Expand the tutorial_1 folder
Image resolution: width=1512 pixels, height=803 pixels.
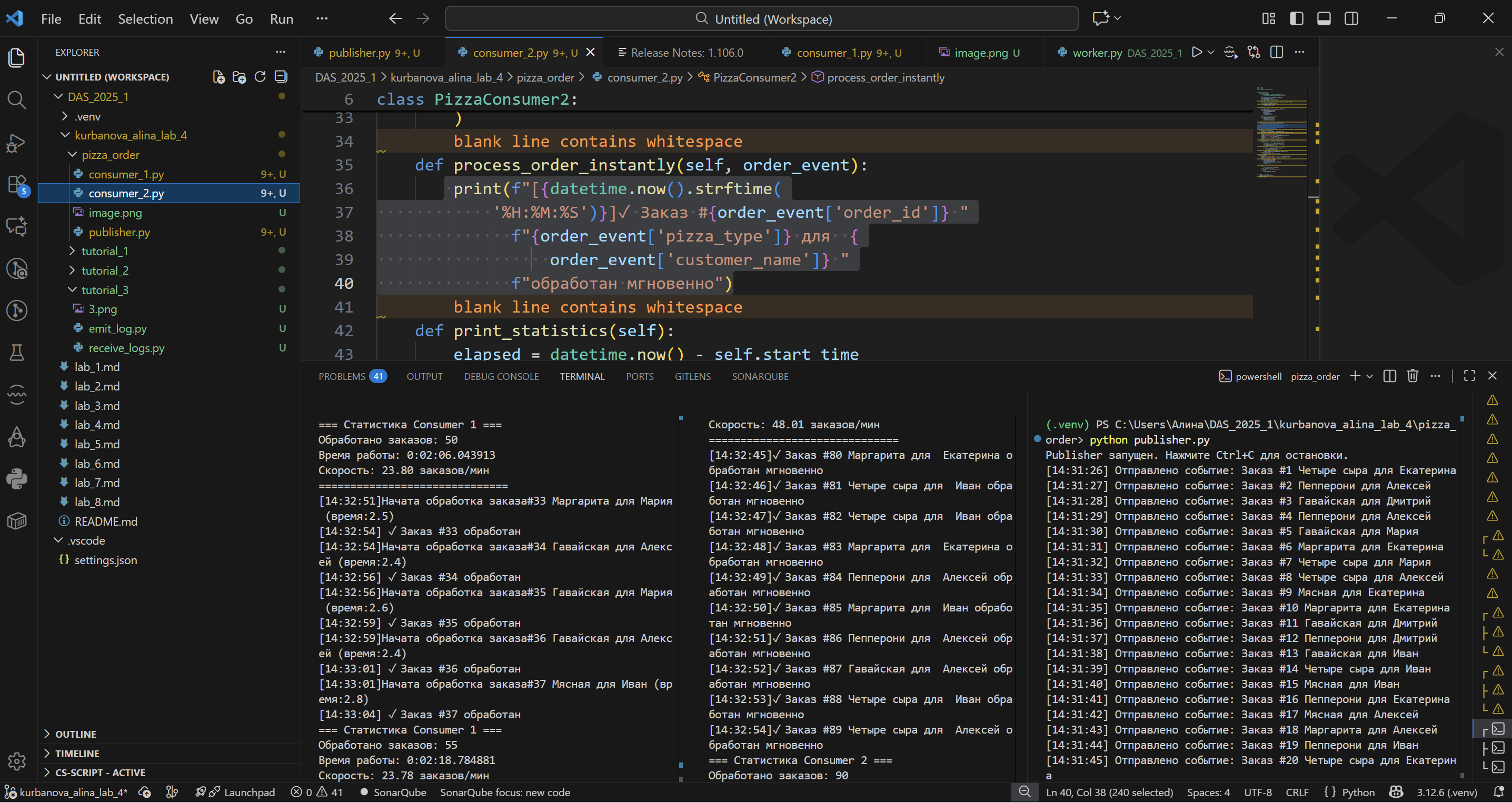coord(104,251)
